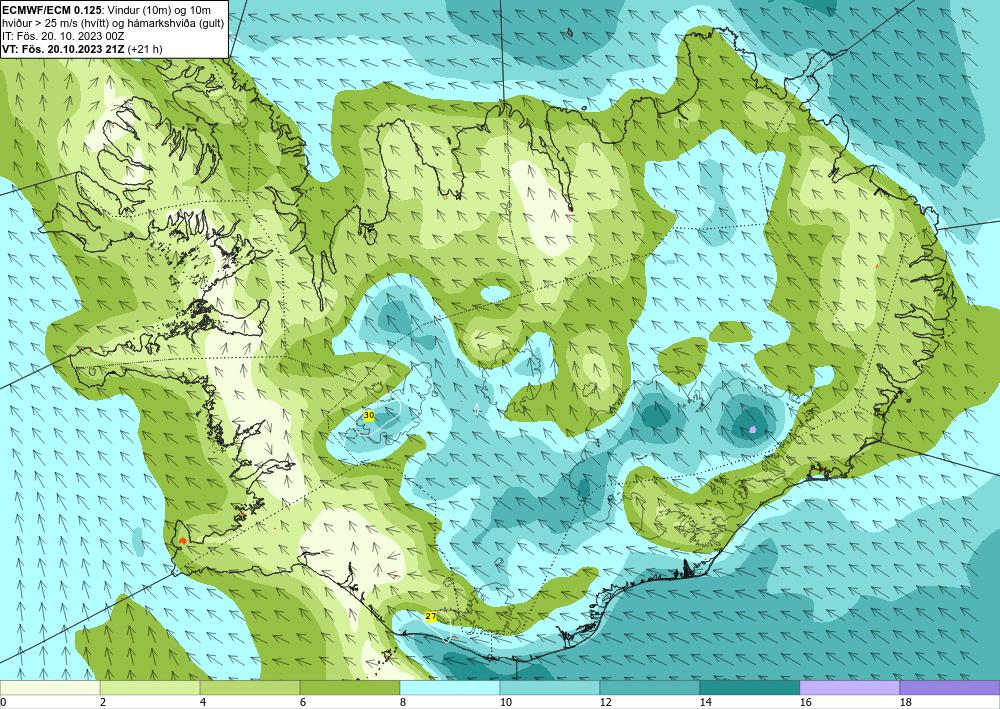Click the red marker on the southwest peninsula
This screenshot has width=1000, height=709.
183,541
